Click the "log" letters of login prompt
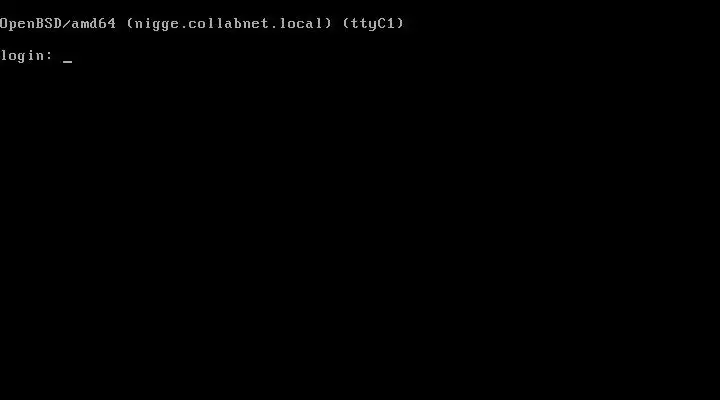The image size is (720, 400). point(13,56)
